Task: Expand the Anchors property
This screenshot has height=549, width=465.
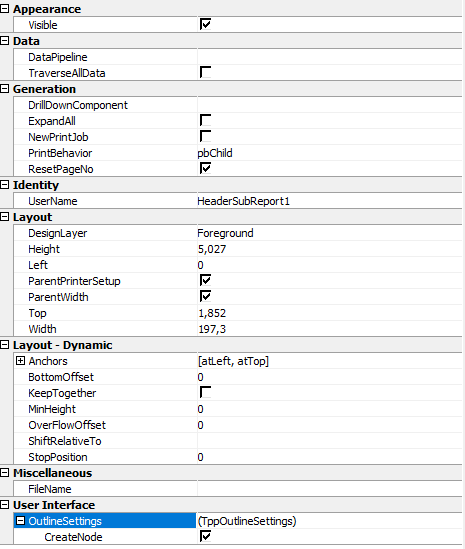Action: (21, 361)
